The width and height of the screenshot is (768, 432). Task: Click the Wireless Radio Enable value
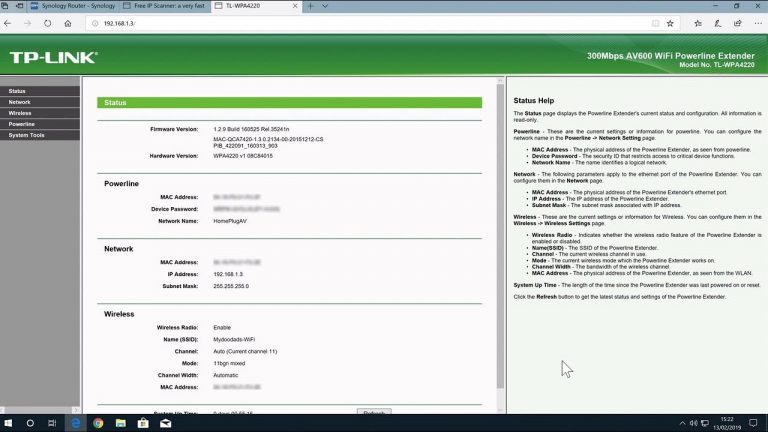(x=222, y=327)
